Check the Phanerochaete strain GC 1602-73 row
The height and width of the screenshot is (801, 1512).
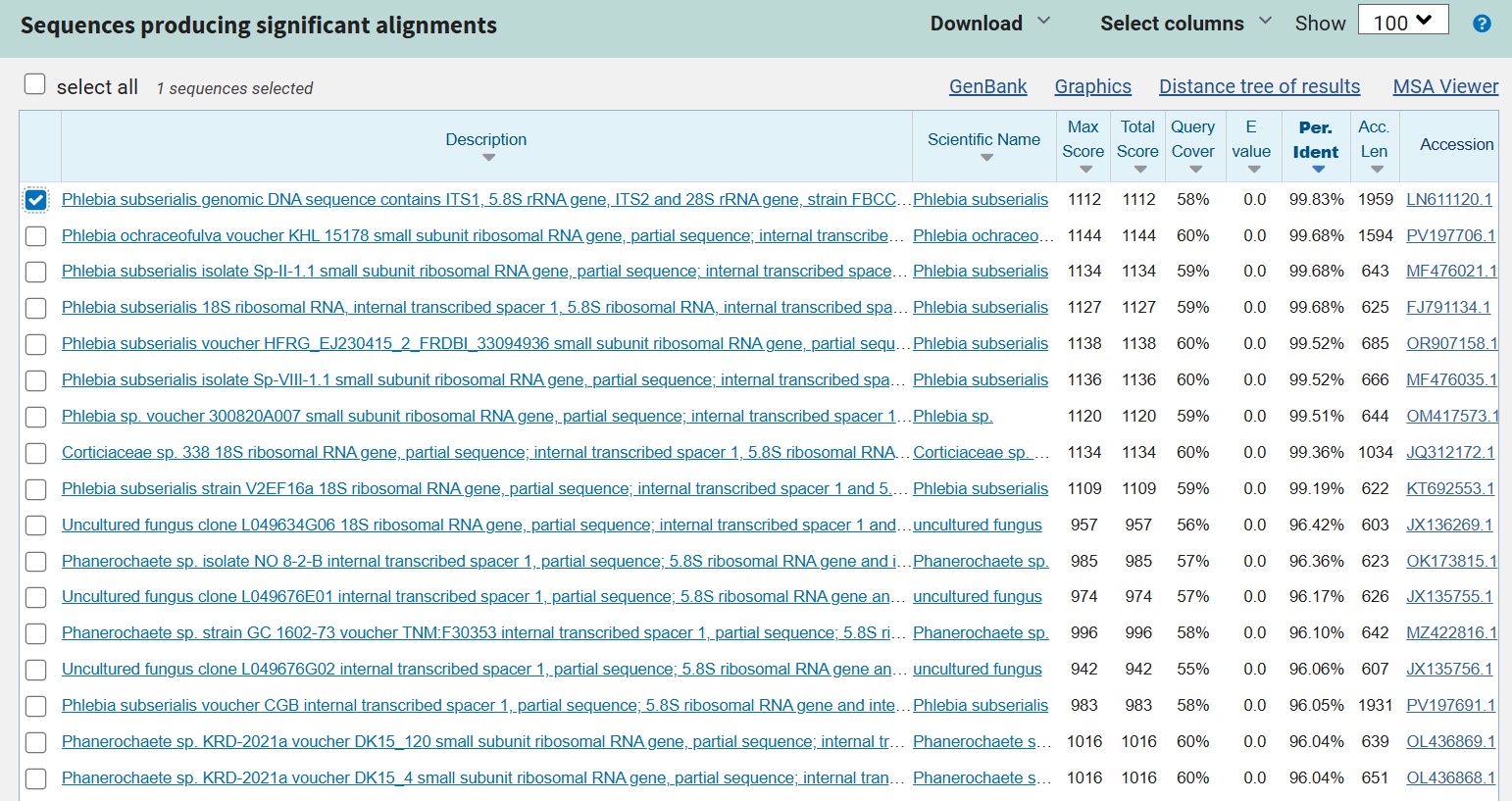[x=35, y=633]
